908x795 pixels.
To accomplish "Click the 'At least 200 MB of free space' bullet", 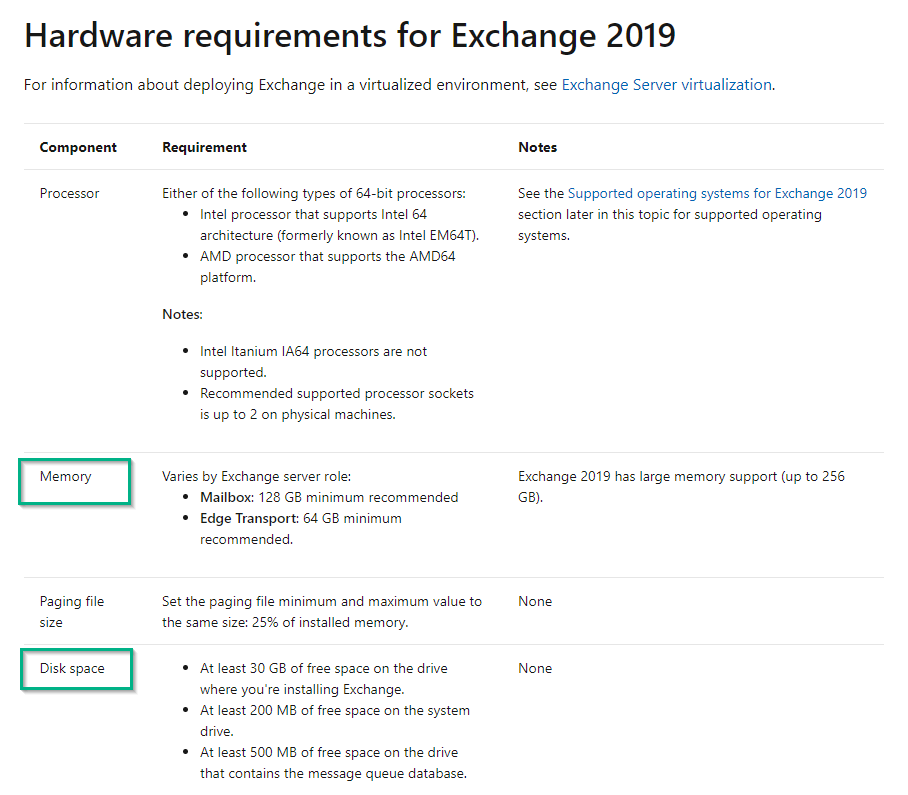I will [x=335, y=721].
